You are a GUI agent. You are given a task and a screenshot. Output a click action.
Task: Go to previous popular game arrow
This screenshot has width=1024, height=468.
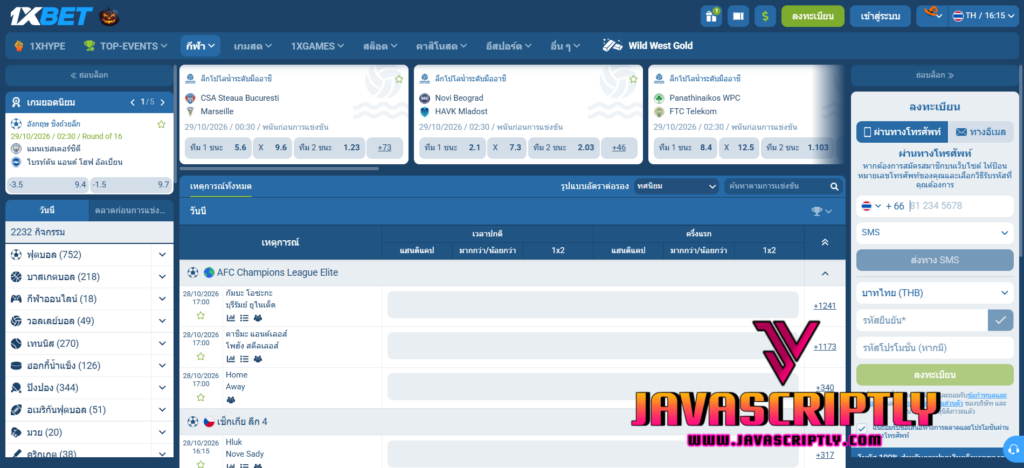(133, 102)
